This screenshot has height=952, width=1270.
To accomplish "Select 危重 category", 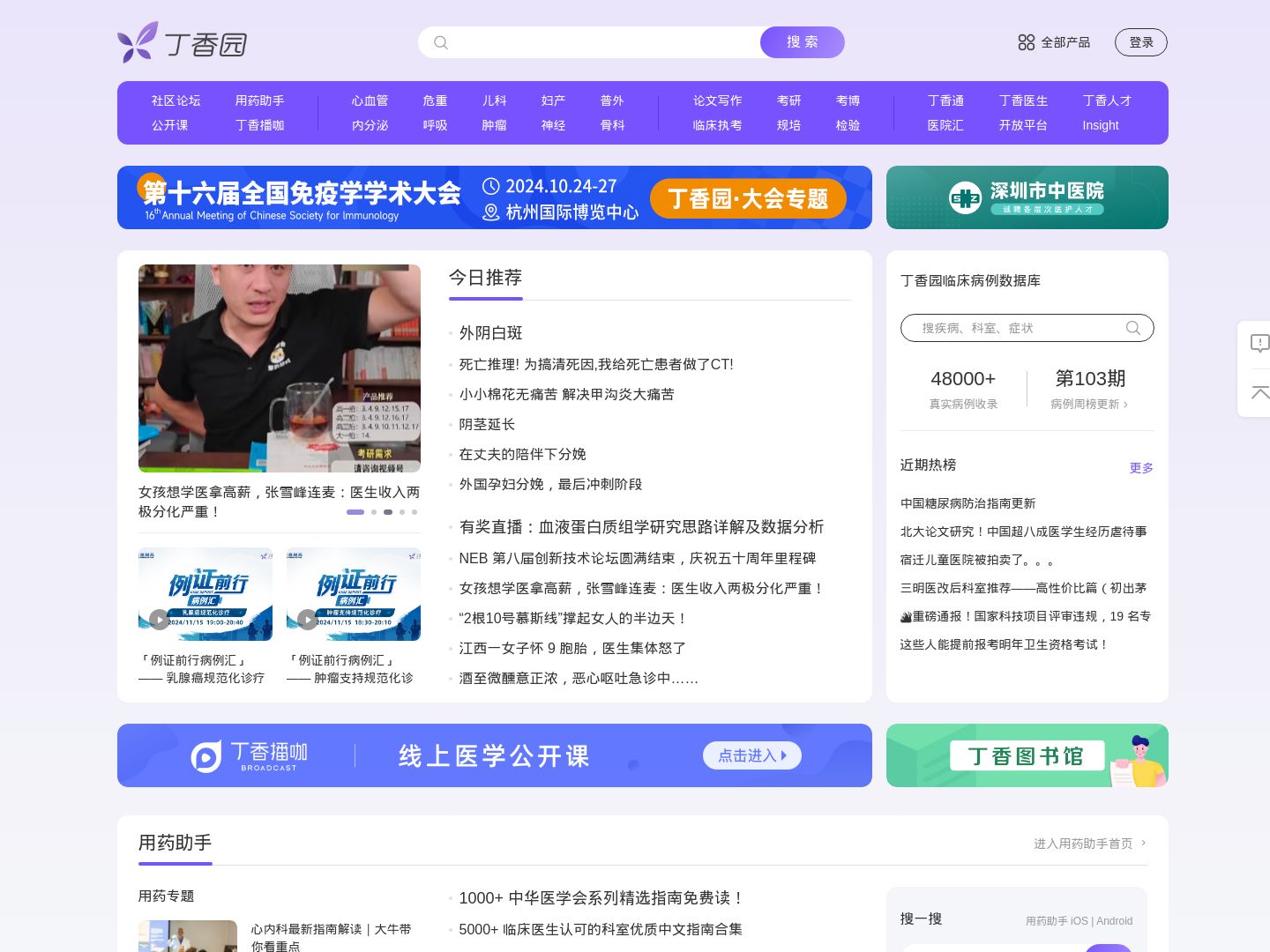I will click(435, 100).
